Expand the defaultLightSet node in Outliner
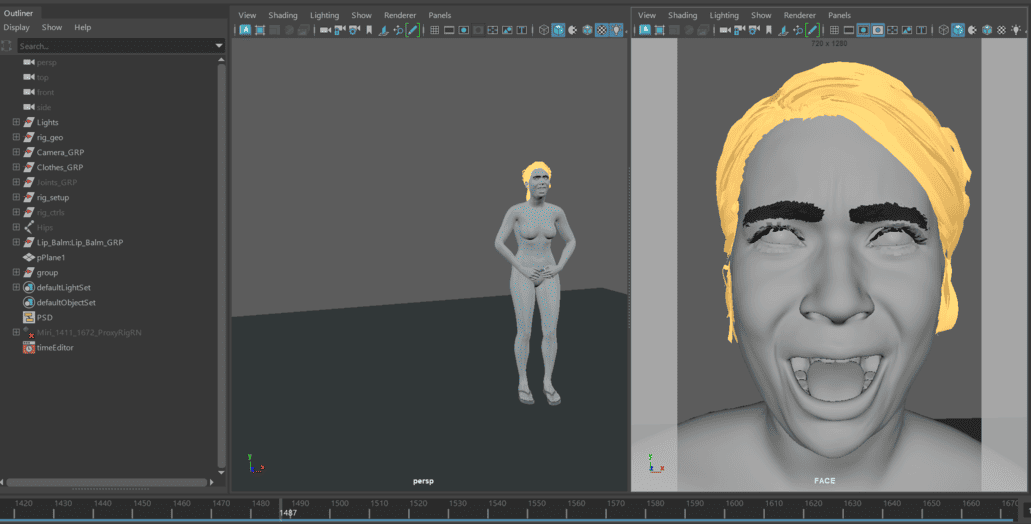Viewport: 1031px width, 524px height. [x=16, y=287]
